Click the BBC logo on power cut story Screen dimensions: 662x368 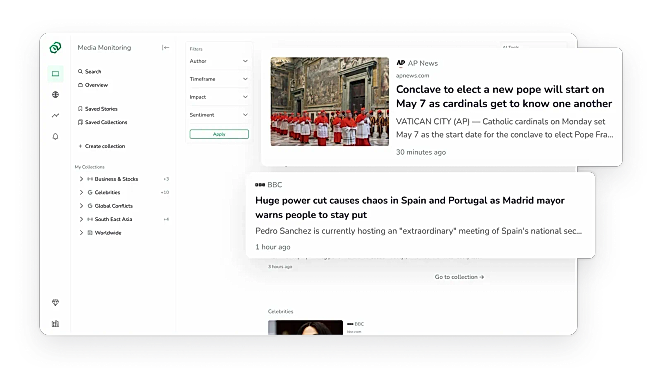pos(260,185)
